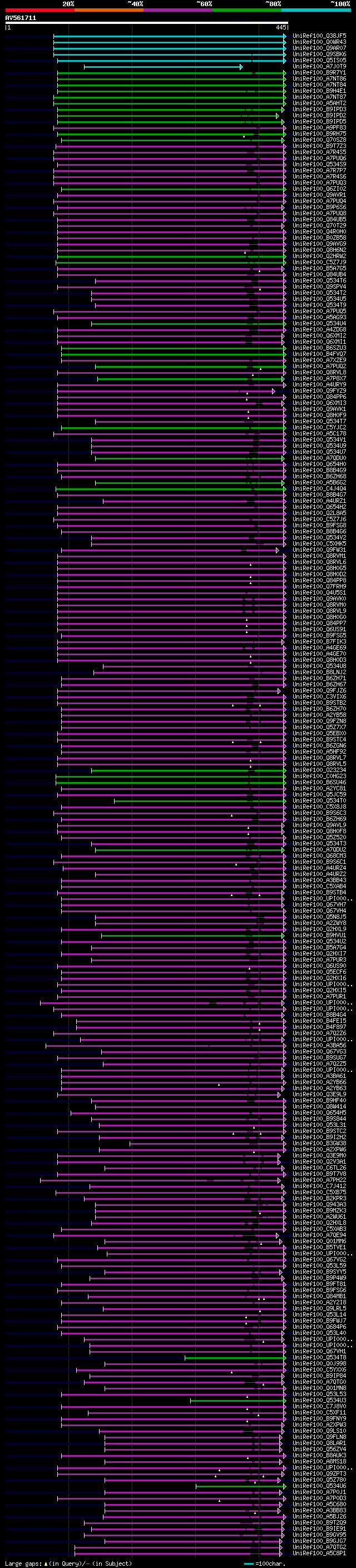Click the query end position 445
This screenshot has height=1568, width=356.
click(280, 27)
